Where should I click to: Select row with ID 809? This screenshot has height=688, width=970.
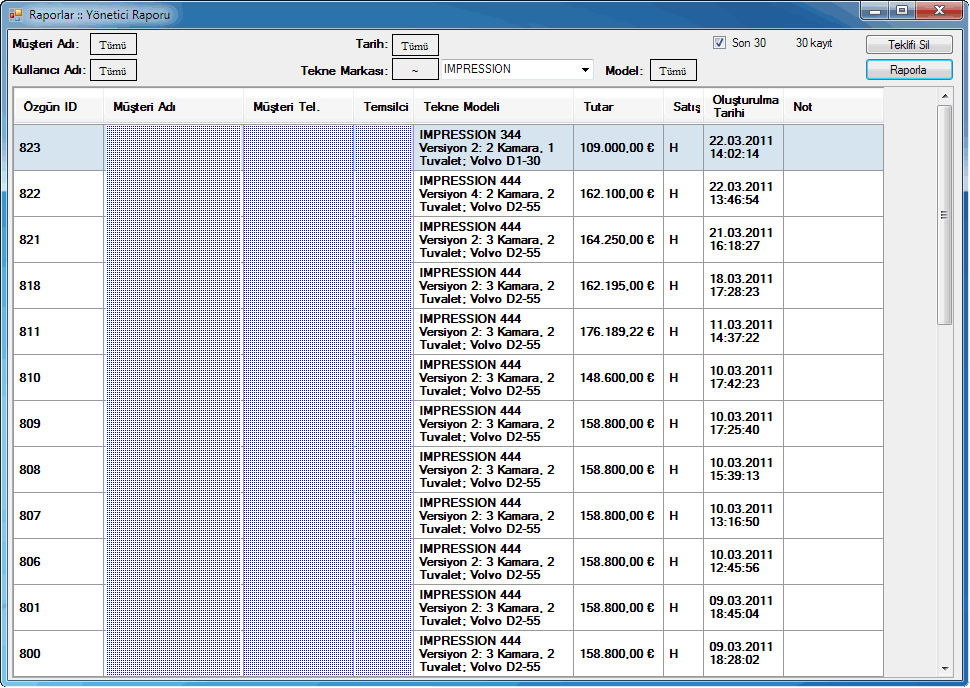pos(449,423)
